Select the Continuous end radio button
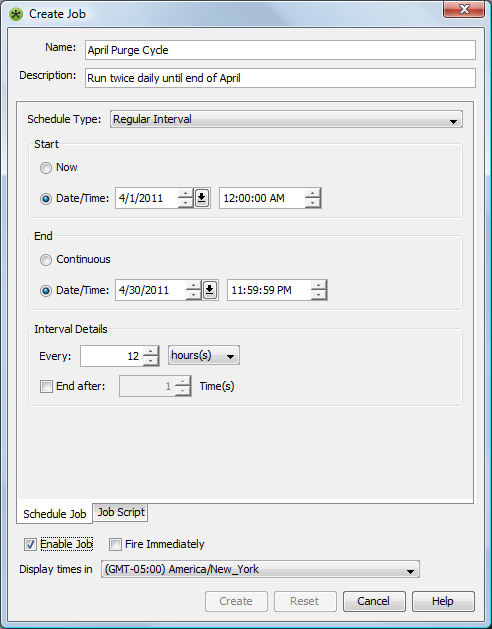This screenshot has height=629, width=492. point(46,260)
